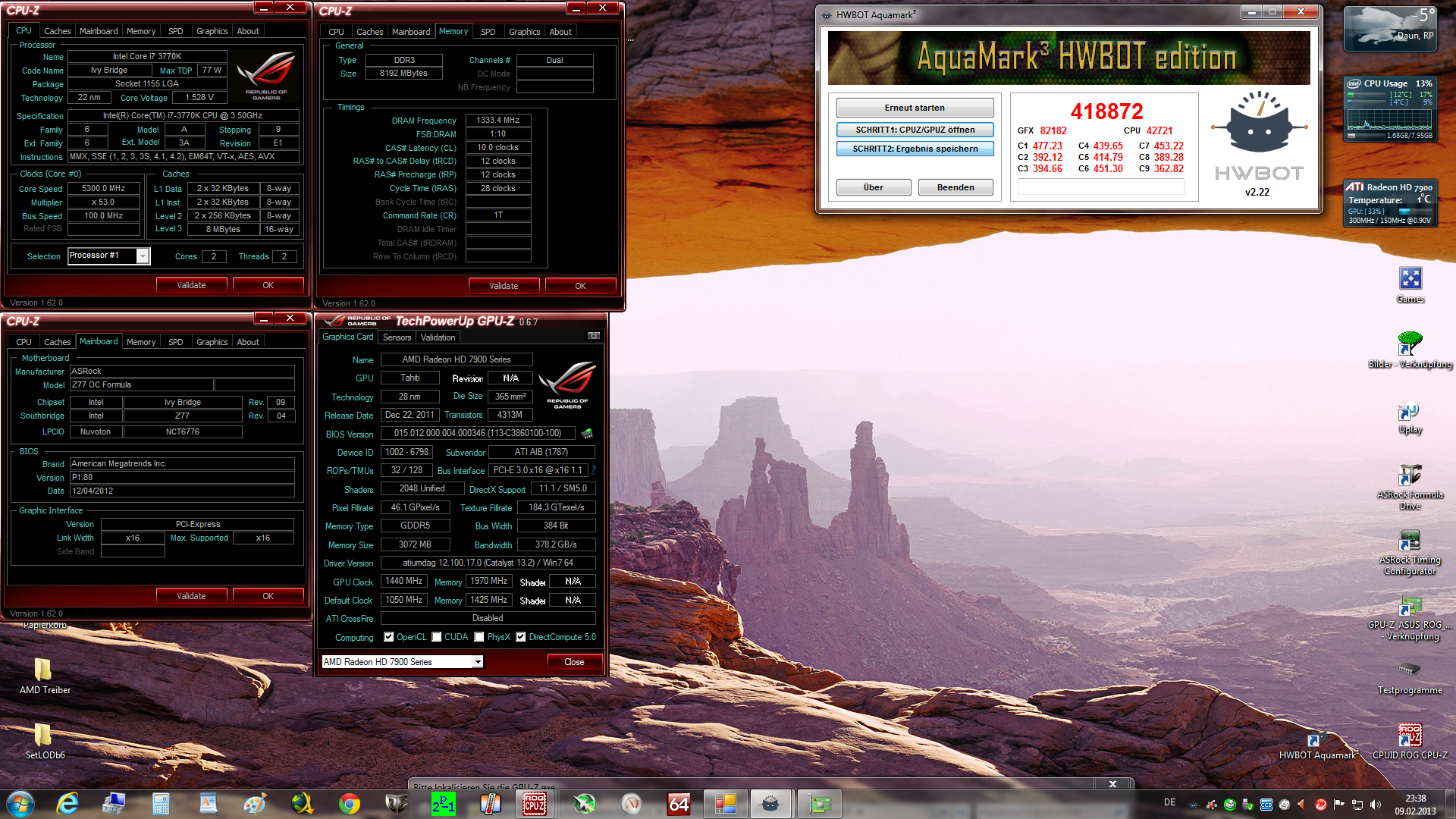The height and width of the screenshot is (819, 1456).
Task: Open the Testprogramme desktop icon
Action: click(x=1410, y=677)
